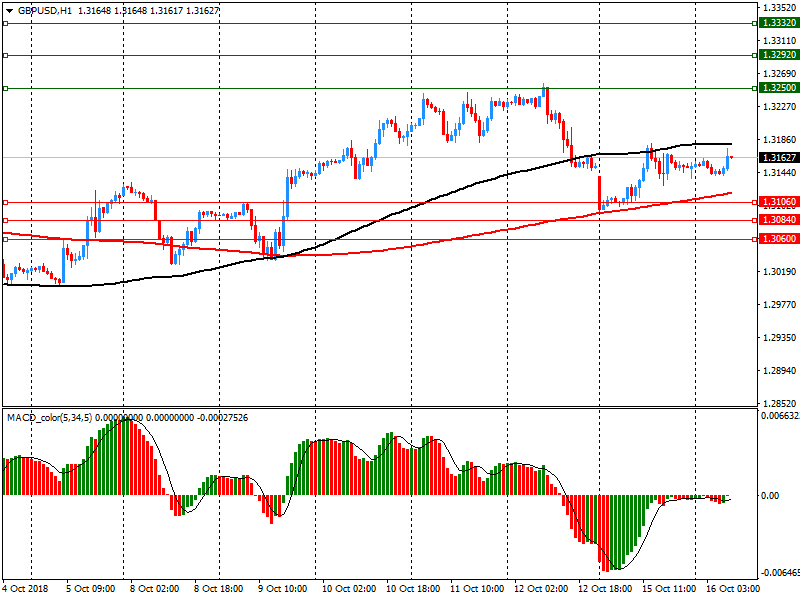
Task: Click the MACD_color(5,34,5) indicator label
Action: click(x=49, y=418)
